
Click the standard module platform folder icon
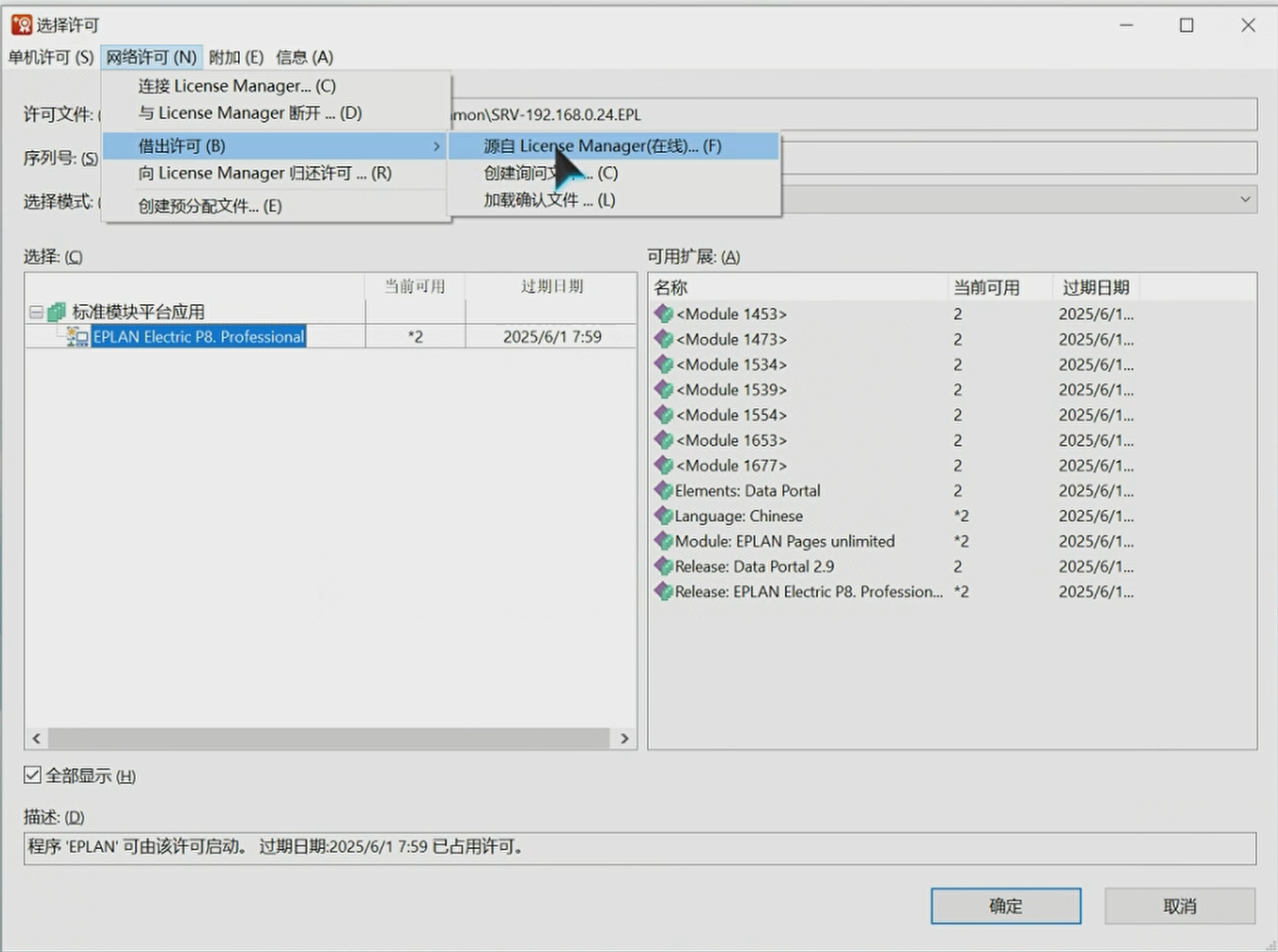click(57, 312)
